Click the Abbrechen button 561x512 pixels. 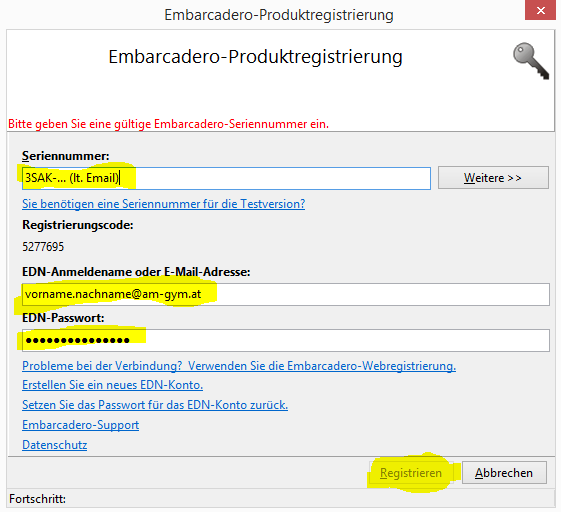[x=504, y=473]
